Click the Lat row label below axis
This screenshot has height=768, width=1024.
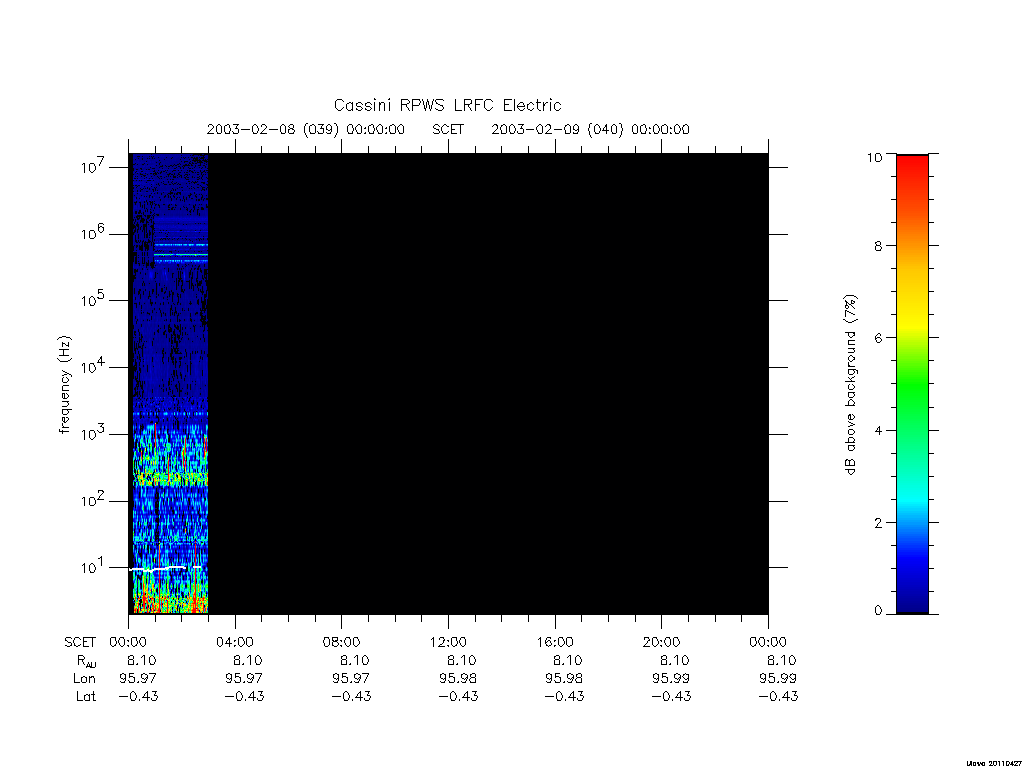pos(86,697)
